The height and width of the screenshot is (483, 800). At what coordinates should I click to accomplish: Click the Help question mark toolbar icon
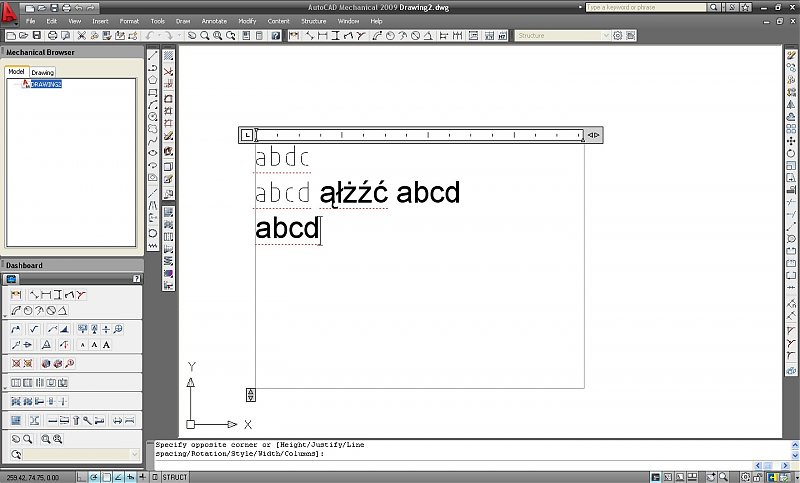(276, 36)
